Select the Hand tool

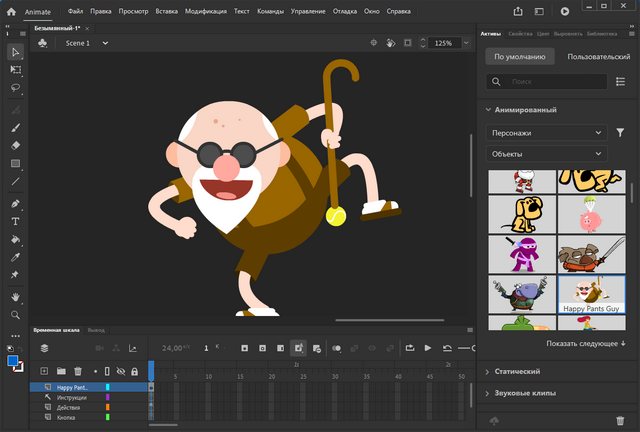coord(16,297)
